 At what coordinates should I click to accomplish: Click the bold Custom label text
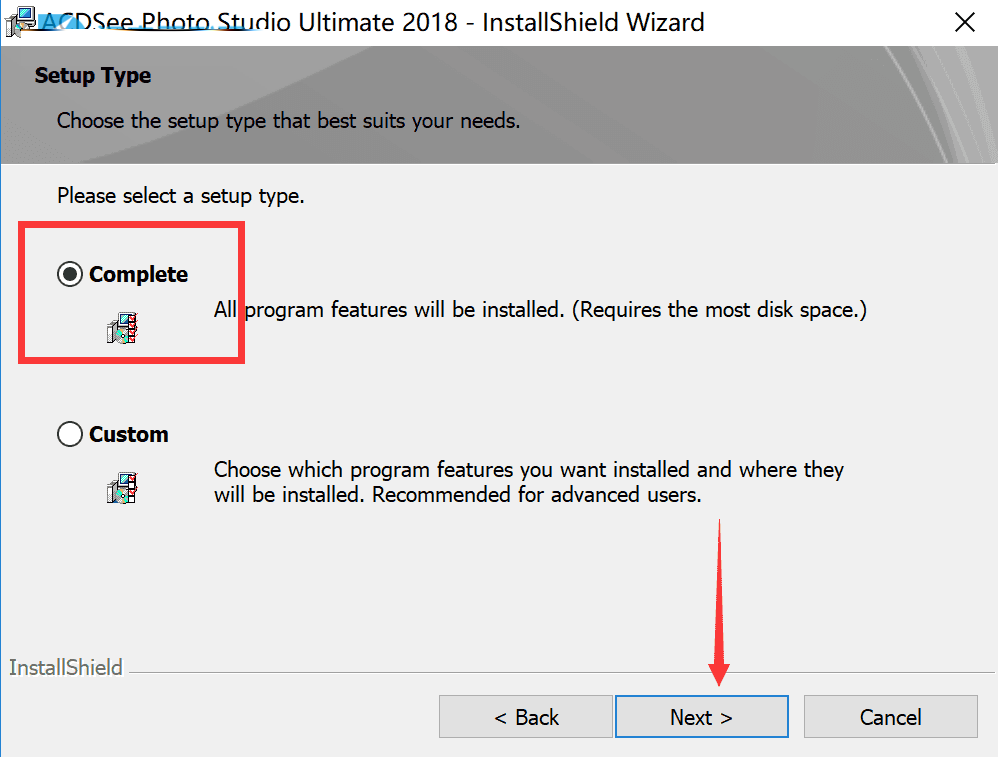click(x=128, y=435)
